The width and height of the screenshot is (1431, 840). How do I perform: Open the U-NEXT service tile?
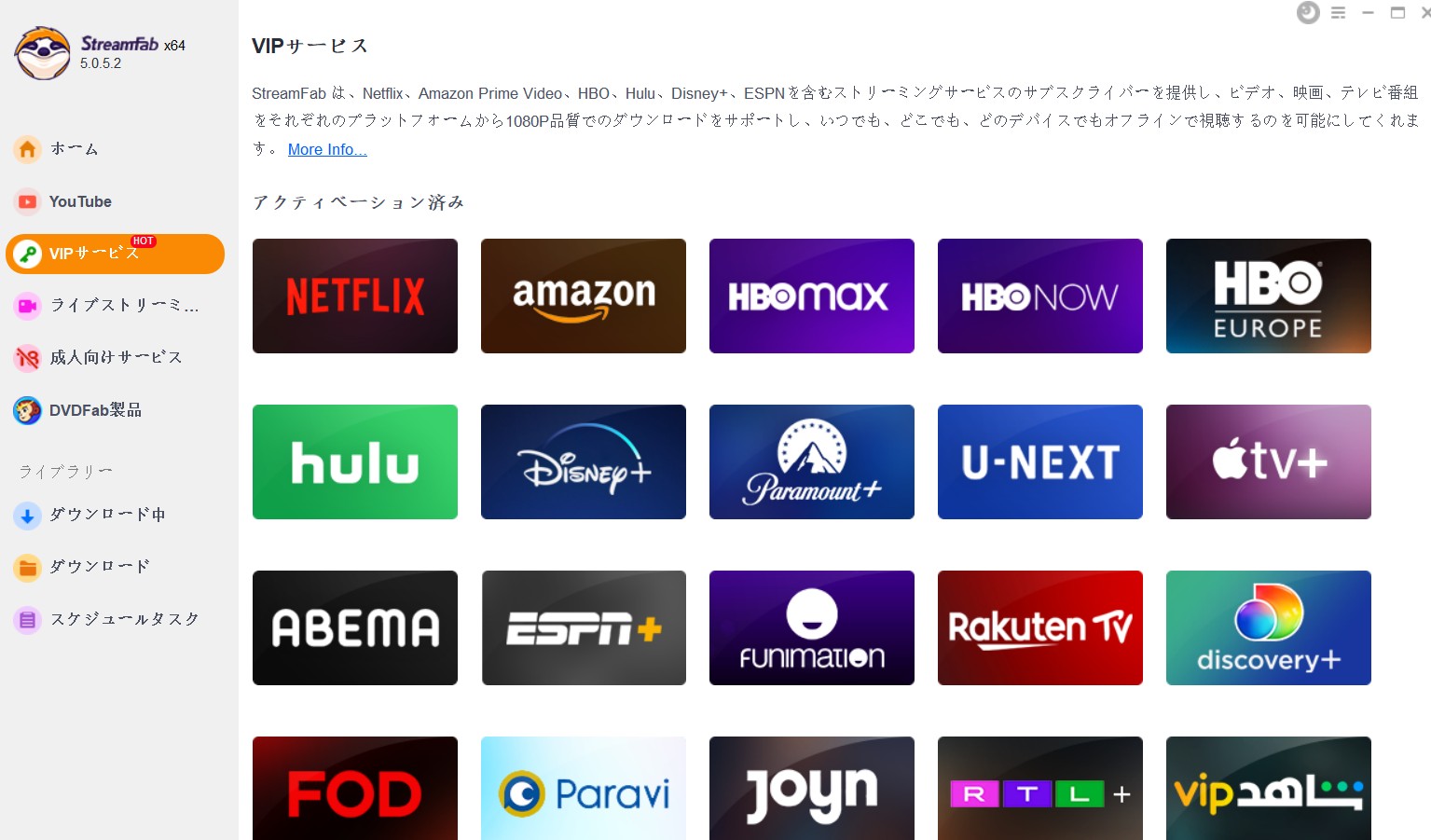click(x=1039, y=461)
